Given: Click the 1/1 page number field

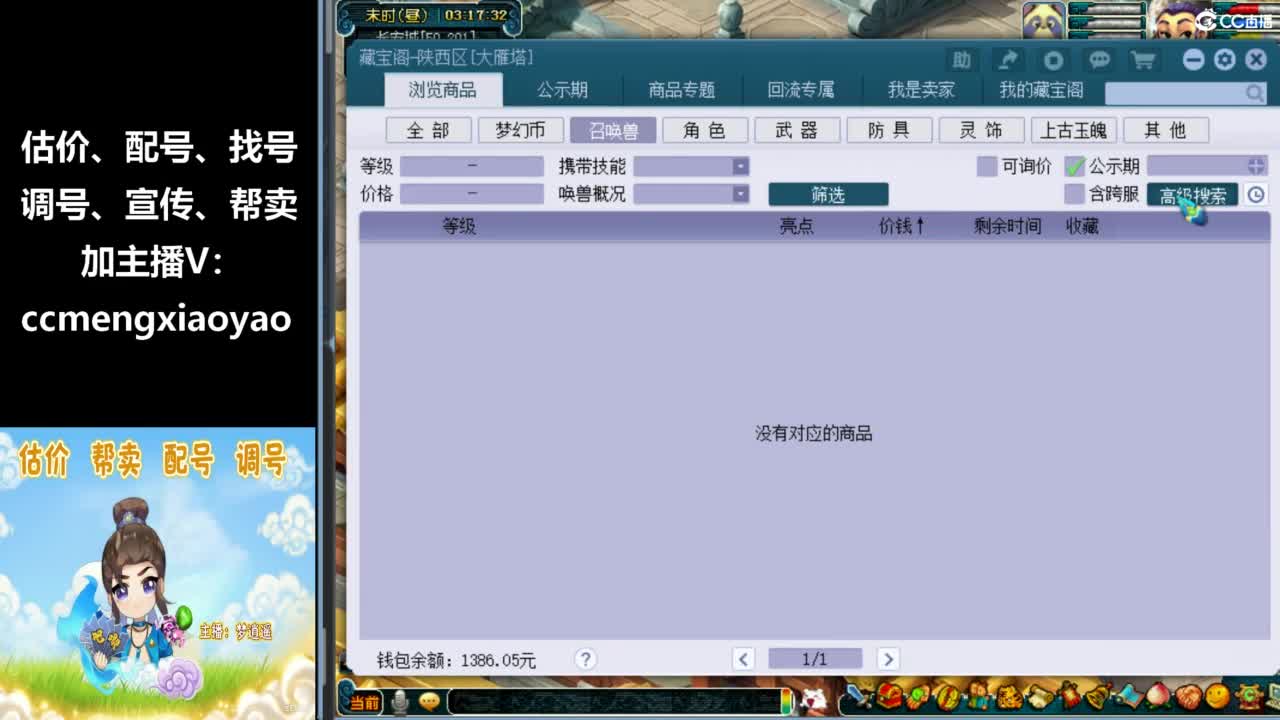Looking at the screenshot, I should point(815,659).
